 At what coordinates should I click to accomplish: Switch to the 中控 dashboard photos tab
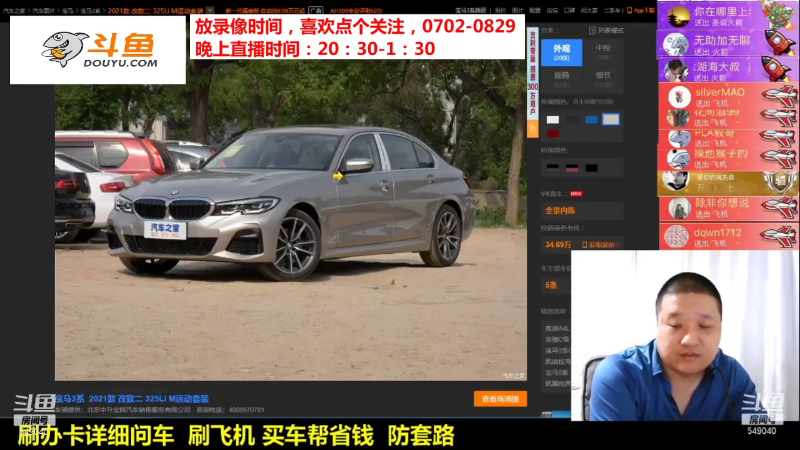pyautogui.click(x=603, y=52)
